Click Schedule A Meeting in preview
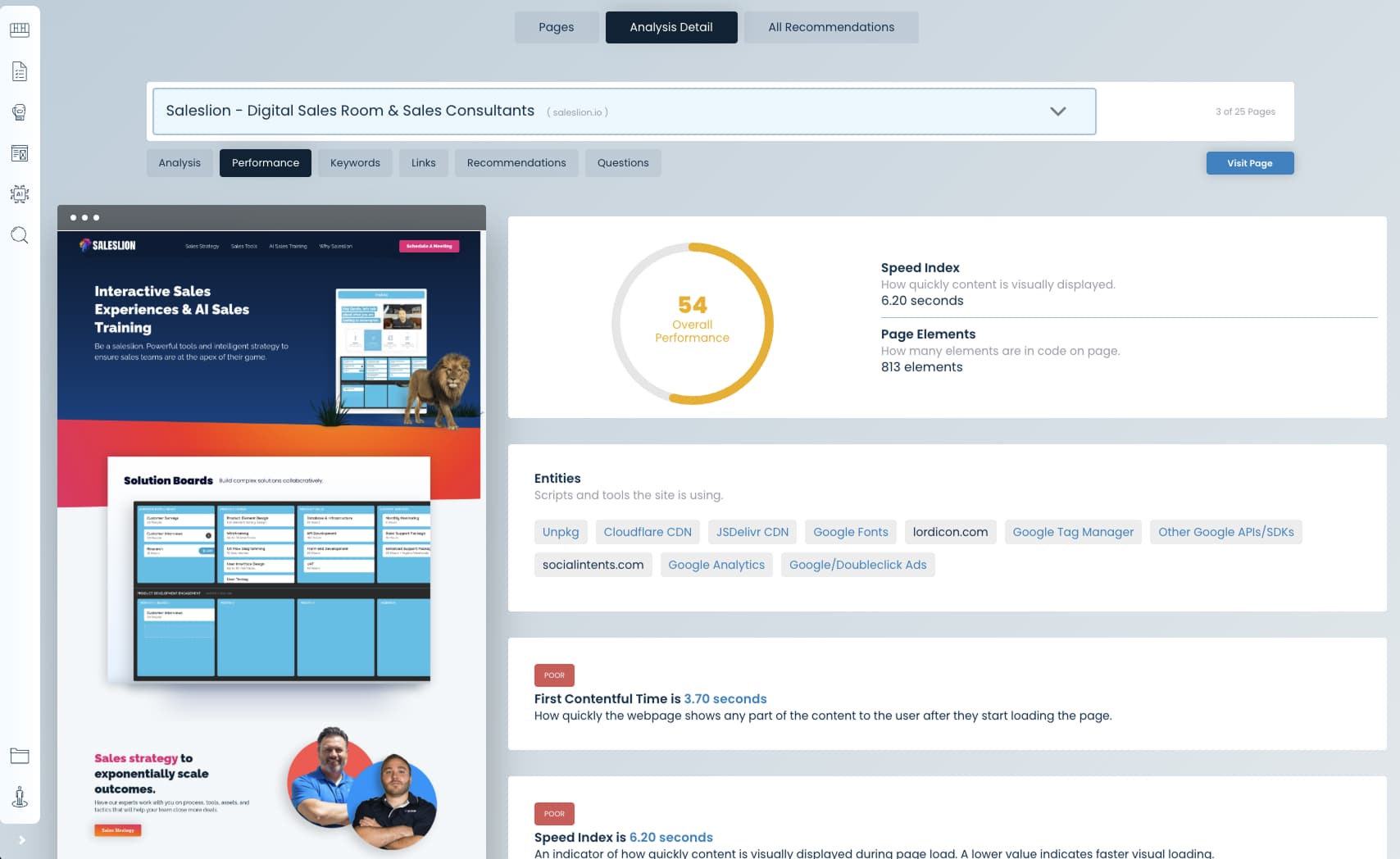 (x=430, y=246)
